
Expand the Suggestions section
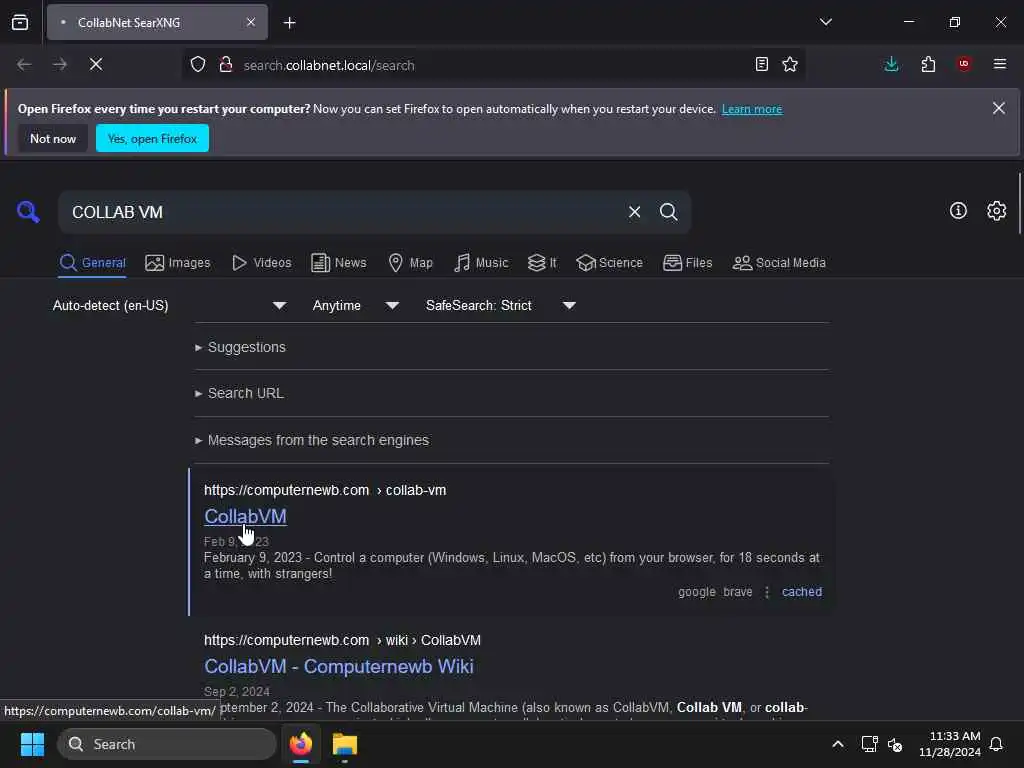click(240, 347)
